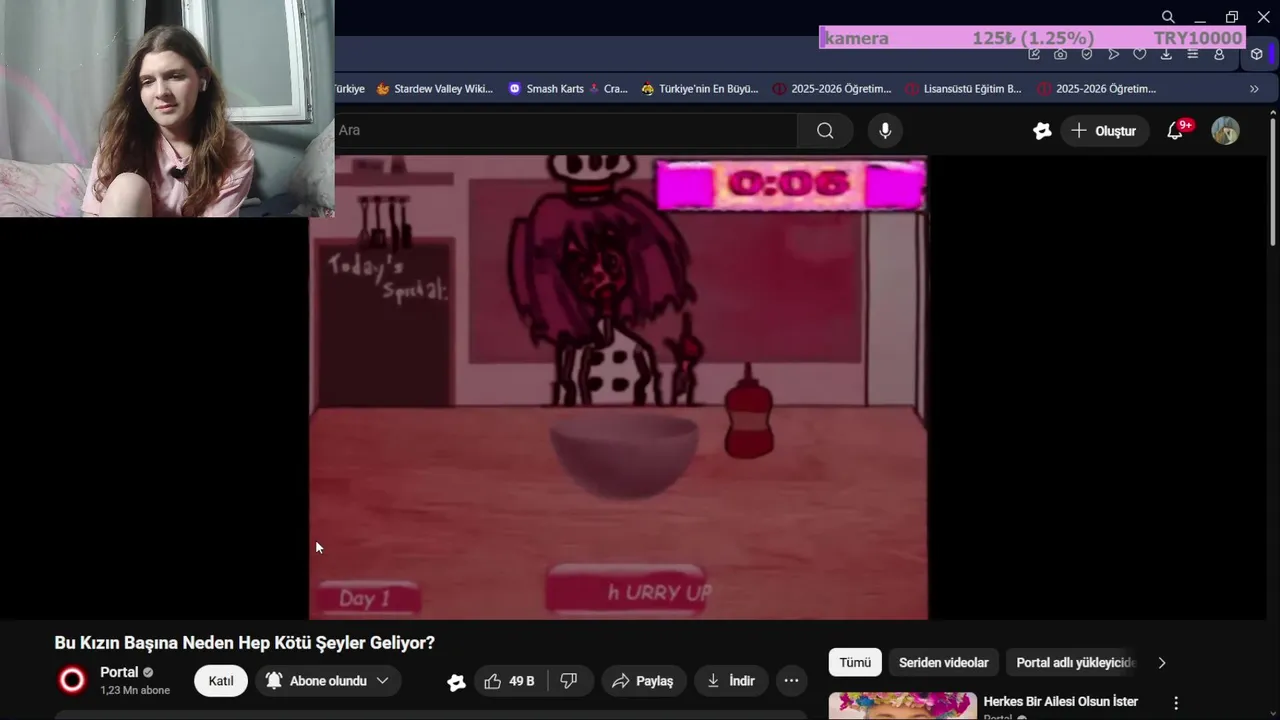1280x720 pixels.
Task: Click the Portal channel avatar
Action: pos(72,681)
